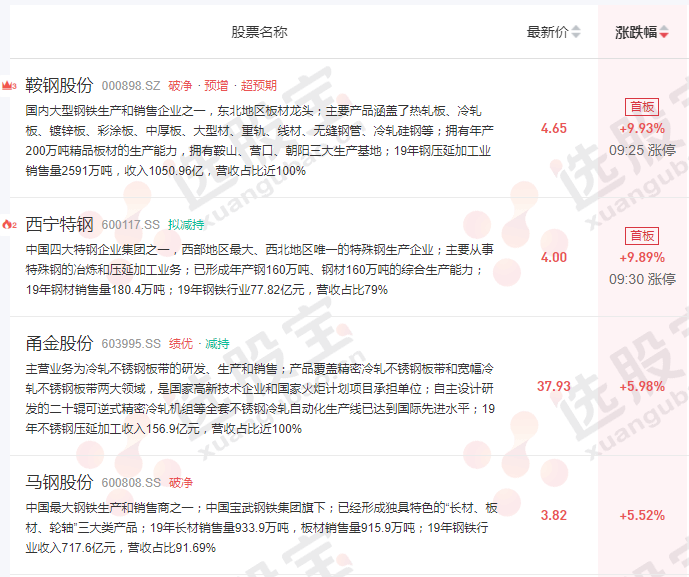Click the 超预期 tag
The width and height of the screenshot is (689, 577).
pyautogui.click(x=258, y=86)
